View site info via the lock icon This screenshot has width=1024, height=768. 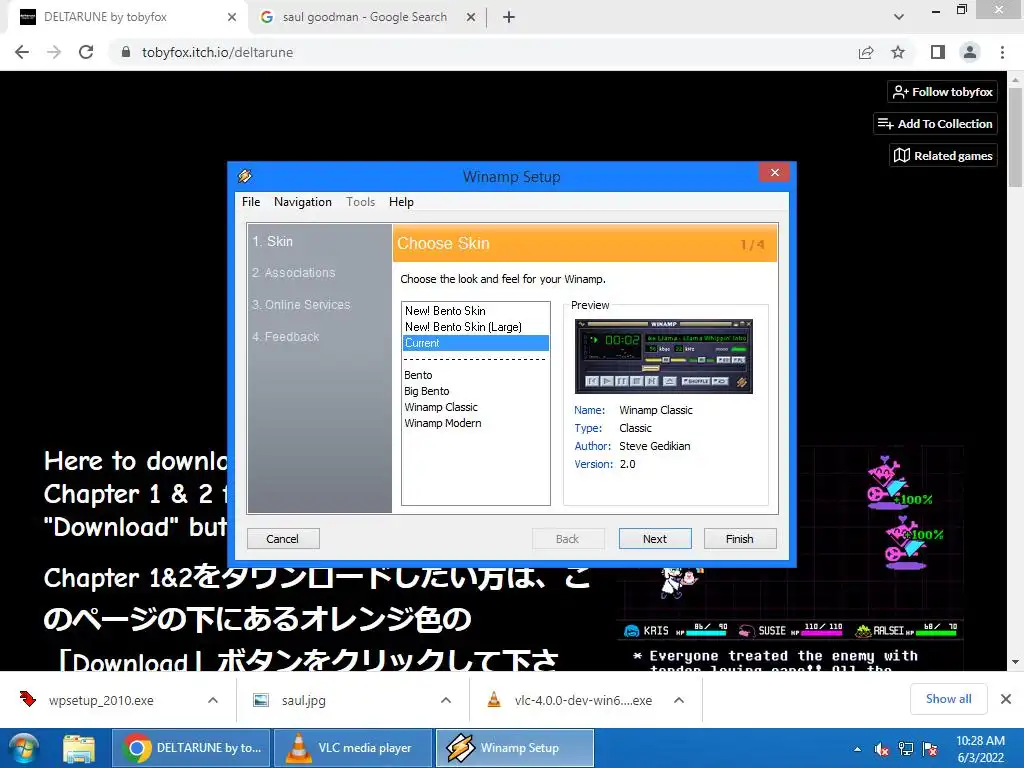click(x=126, y=52)
